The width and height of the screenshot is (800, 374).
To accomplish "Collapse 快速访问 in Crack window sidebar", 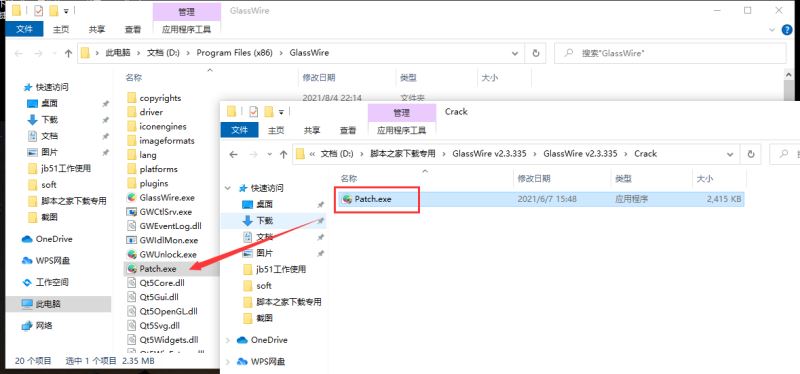I will [x=228, y=188].
